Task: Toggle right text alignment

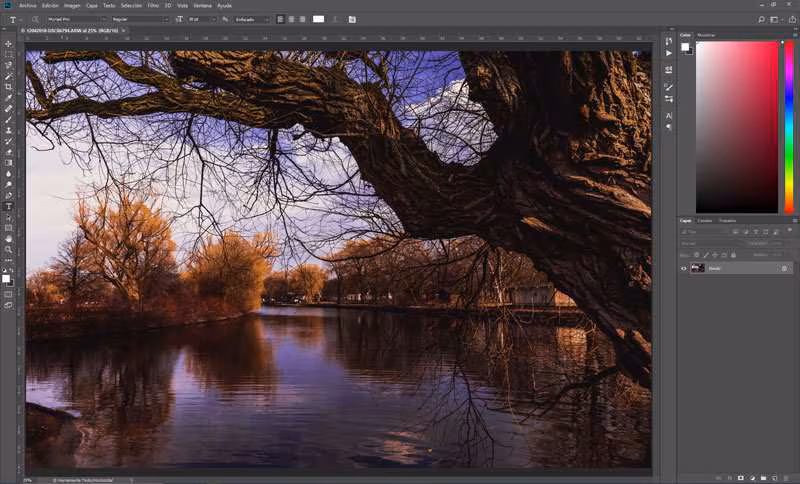Action: 302,19
